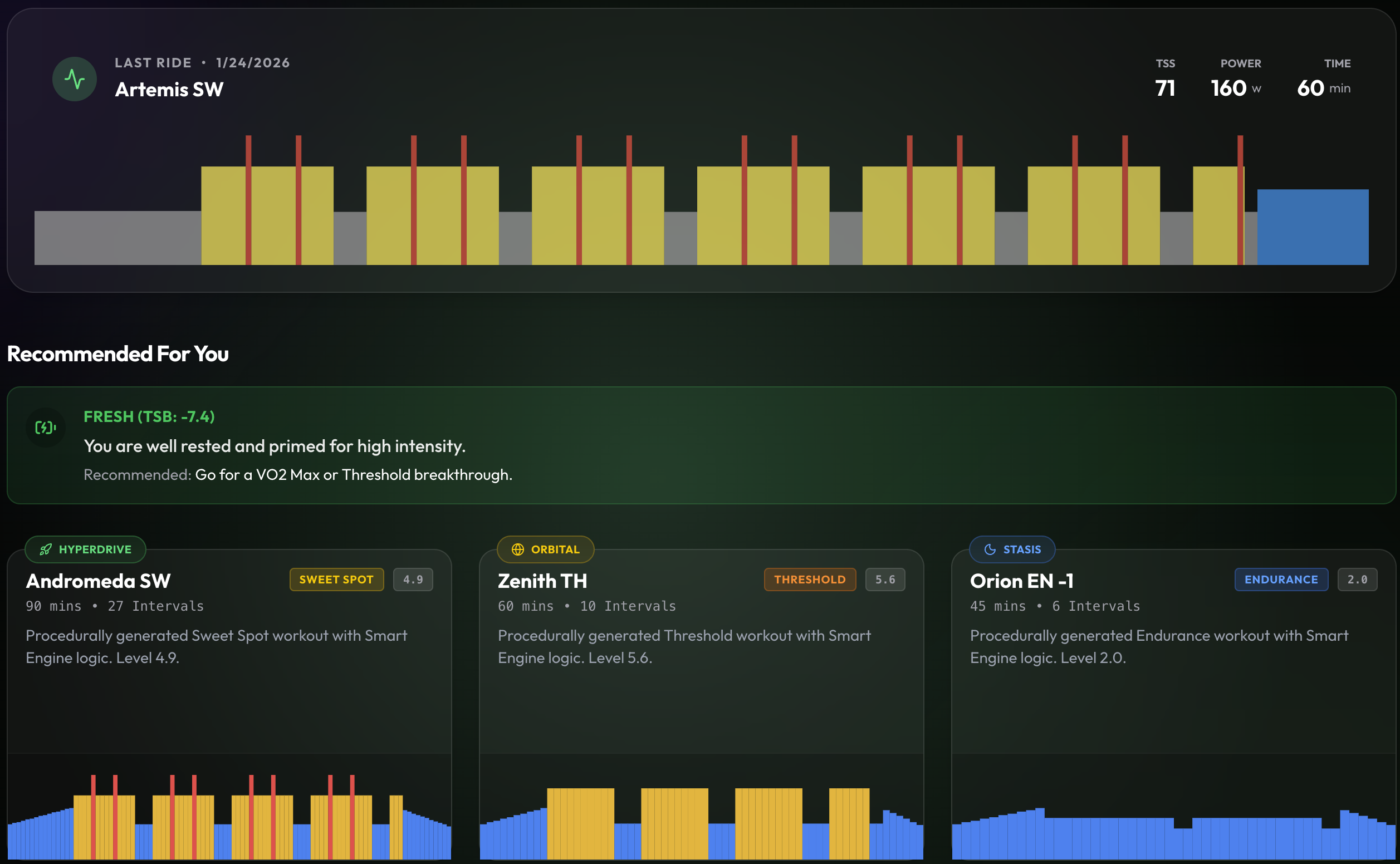Click the 5.6 difficulty pill on Zenith TH
Screen dimensions: 1400x864
(x=885, y=579)
